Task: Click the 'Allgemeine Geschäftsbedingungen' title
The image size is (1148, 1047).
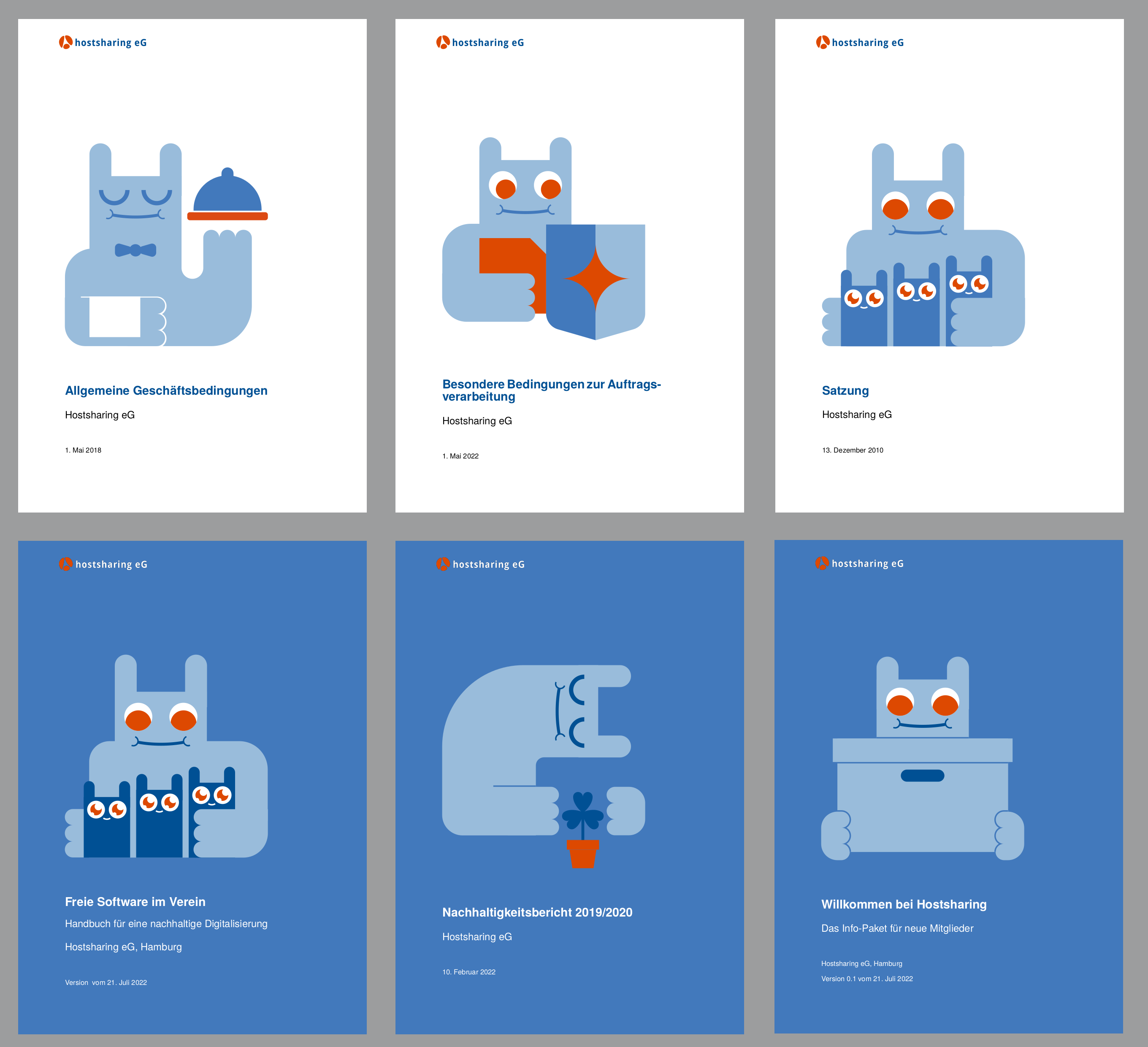Action: point(166,391)
